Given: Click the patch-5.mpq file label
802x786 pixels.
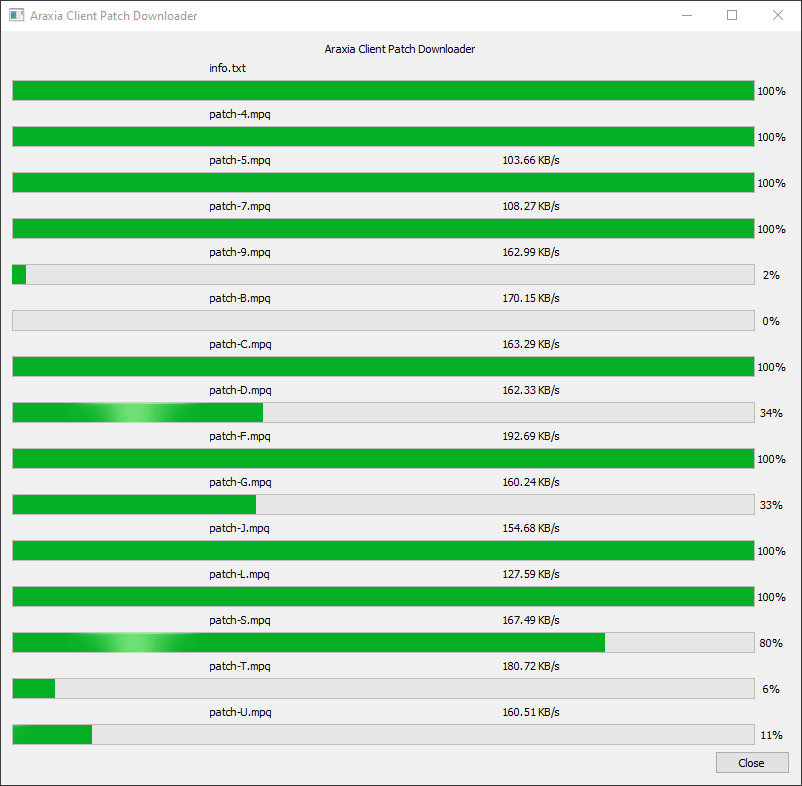Looking at the screenshot, I should [x=240, y=161].
